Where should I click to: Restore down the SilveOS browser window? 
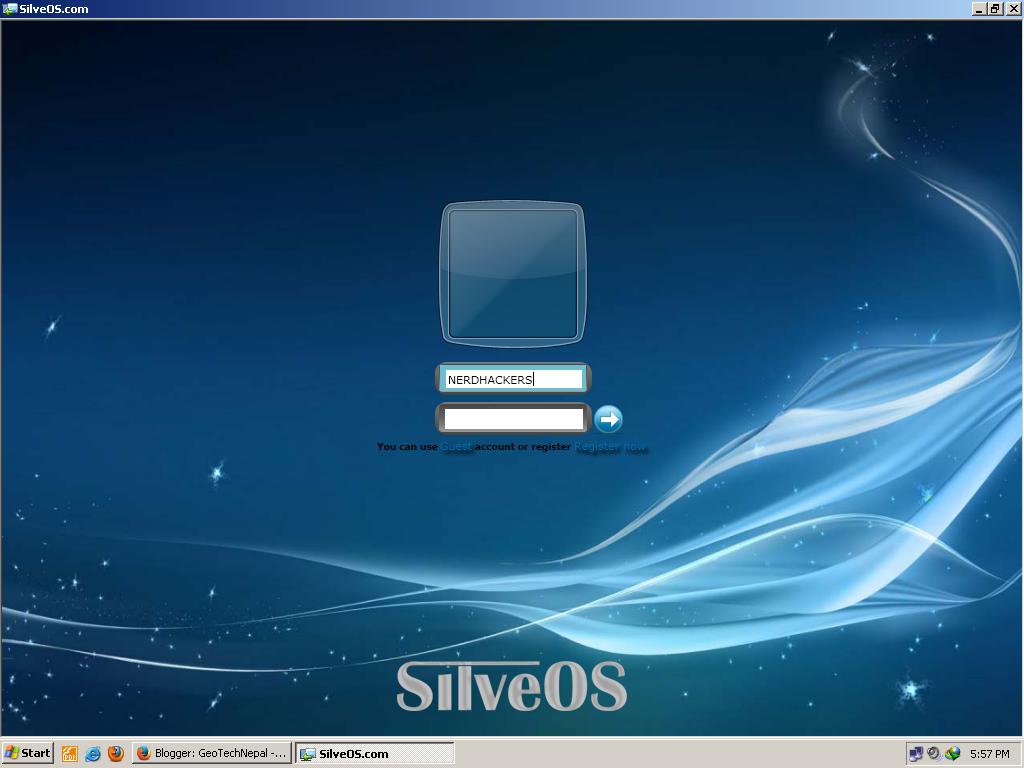click(995, 8)
